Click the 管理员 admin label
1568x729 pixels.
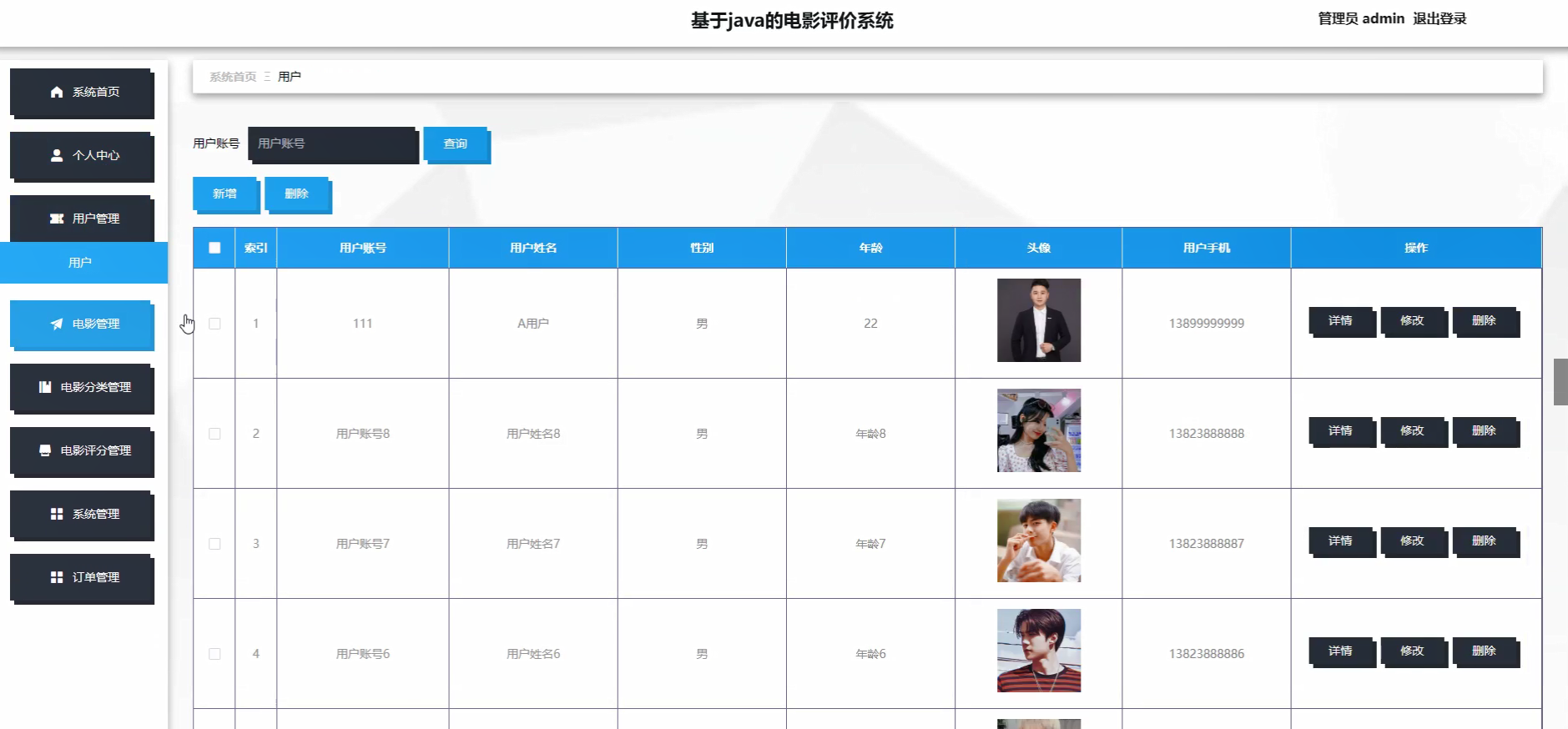pyautogui.click(x=1361, y=18)
